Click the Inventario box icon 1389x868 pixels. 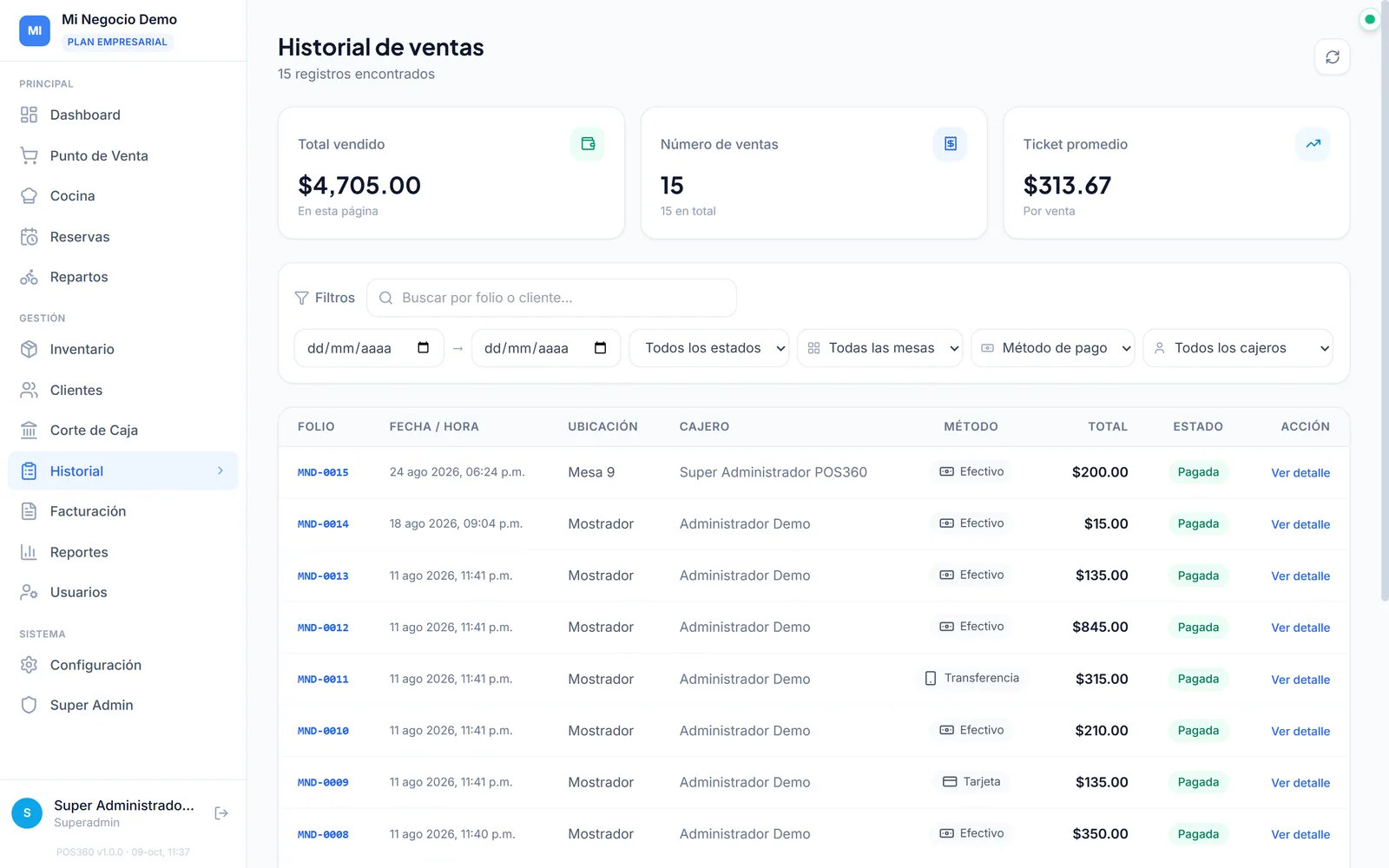[x=29, y=349]
